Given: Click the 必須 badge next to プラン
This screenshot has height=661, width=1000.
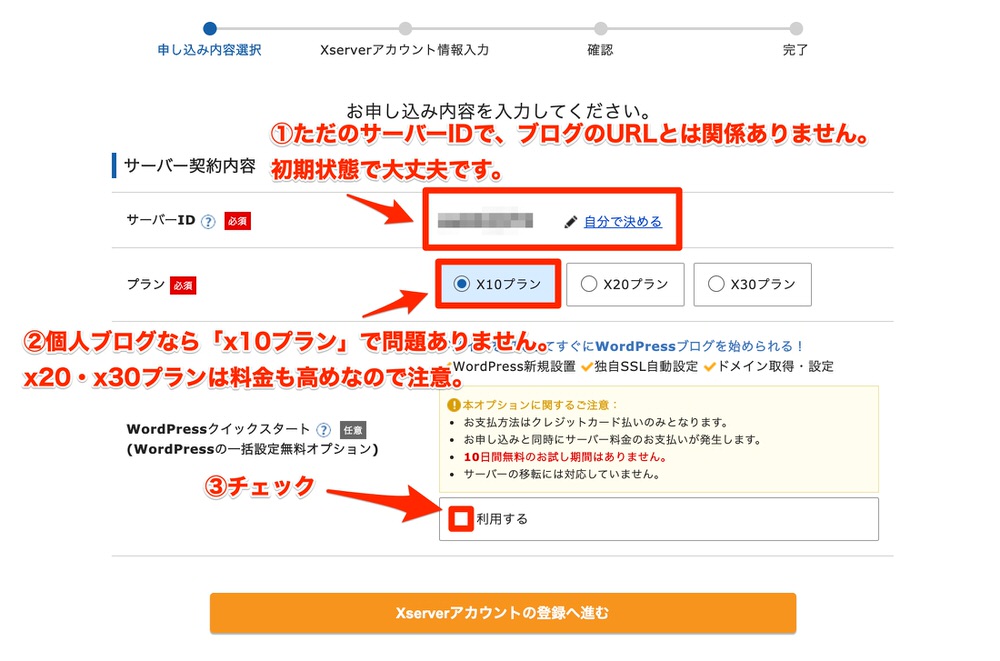Looking at the screenshot, I should [183, 285].
